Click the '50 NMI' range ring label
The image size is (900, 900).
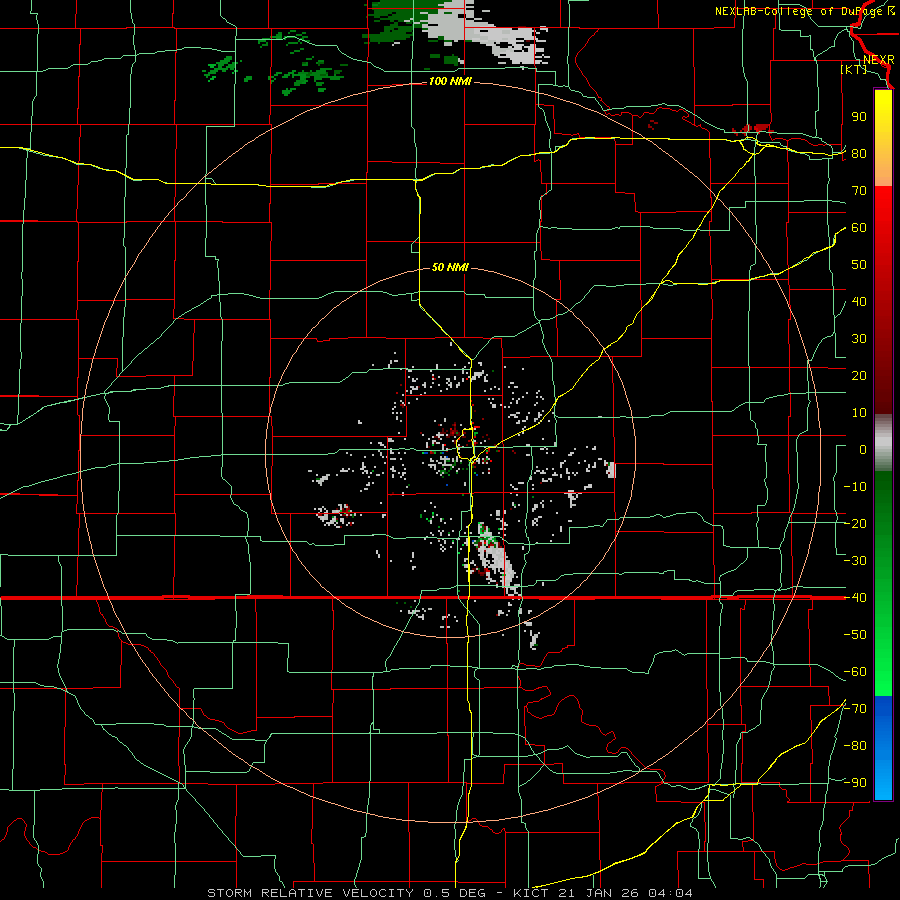coord(450,267)
